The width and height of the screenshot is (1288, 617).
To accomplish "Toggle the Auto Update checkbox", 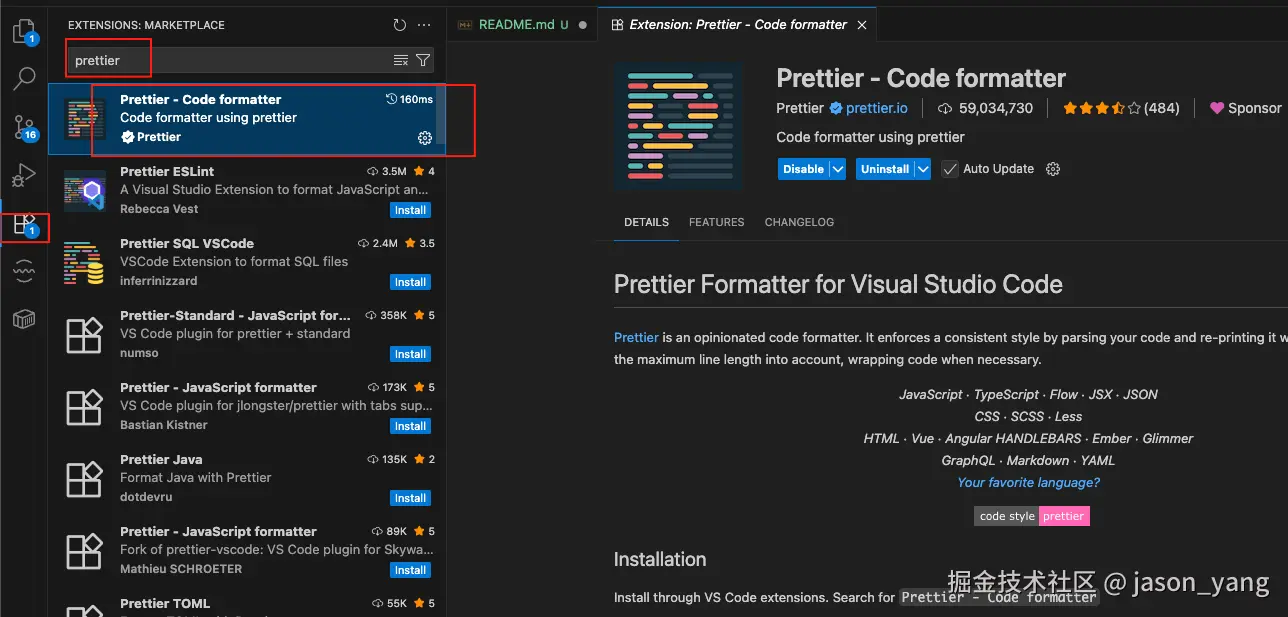I will tap(950, 169).
